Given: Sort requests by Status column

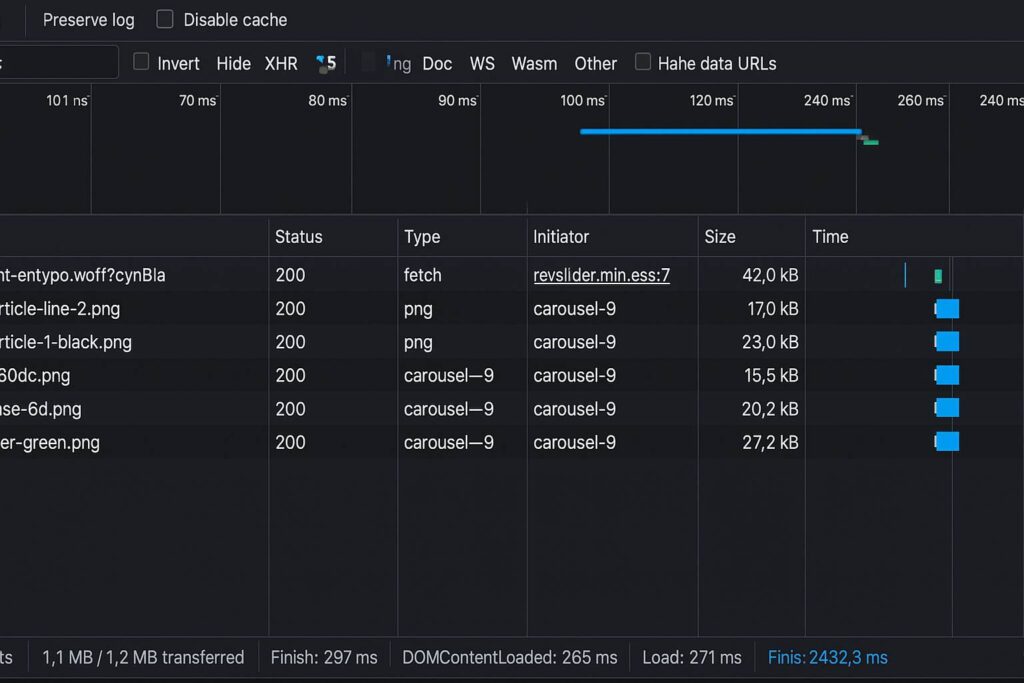Looking at the screenshot, I should [x=299, y=237].
